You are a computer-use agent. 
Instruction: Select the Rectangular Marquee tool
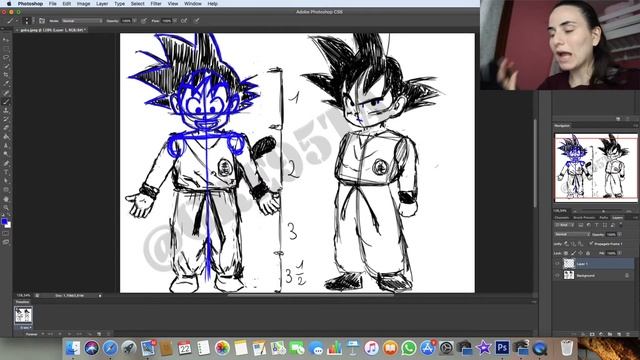coord(6,49)
